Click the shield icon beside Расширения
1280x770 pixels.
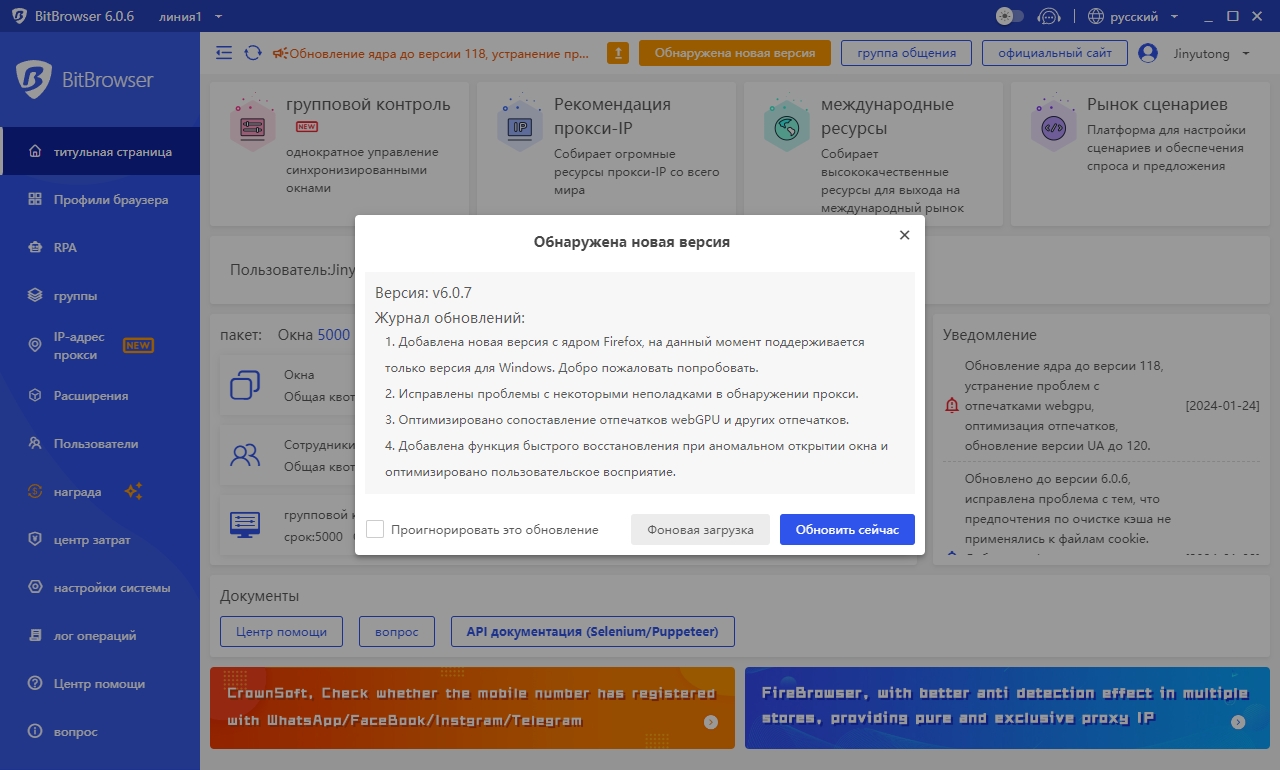click(35, 396)
